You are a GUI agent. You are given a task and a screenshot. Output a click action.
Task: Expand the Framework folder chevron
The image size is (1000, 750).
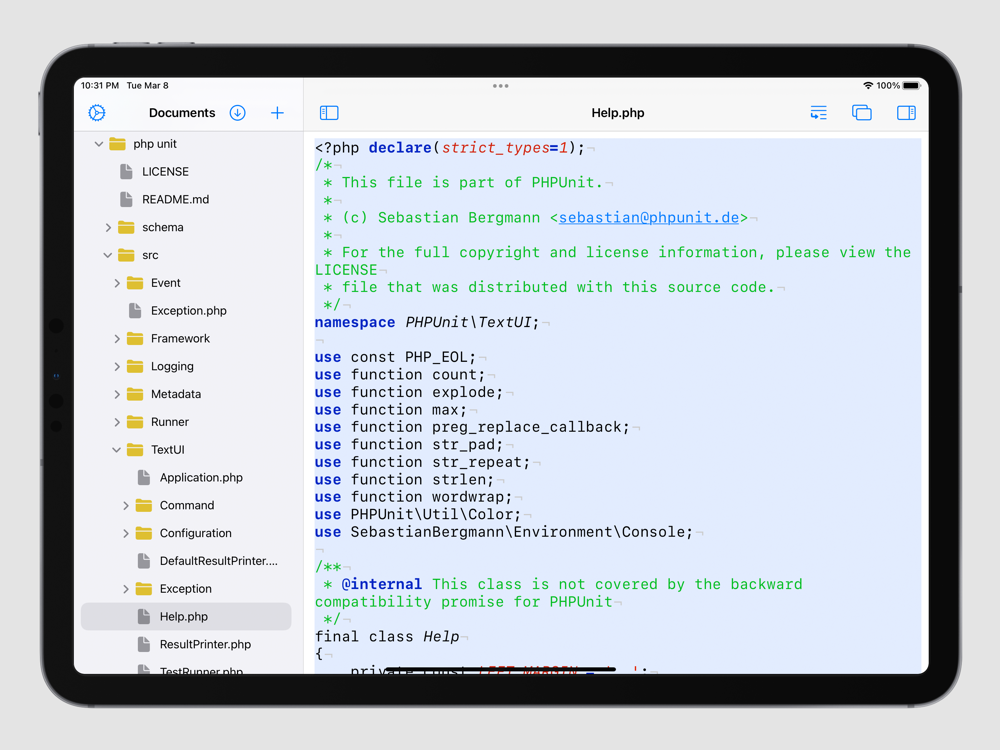(117, 339)
